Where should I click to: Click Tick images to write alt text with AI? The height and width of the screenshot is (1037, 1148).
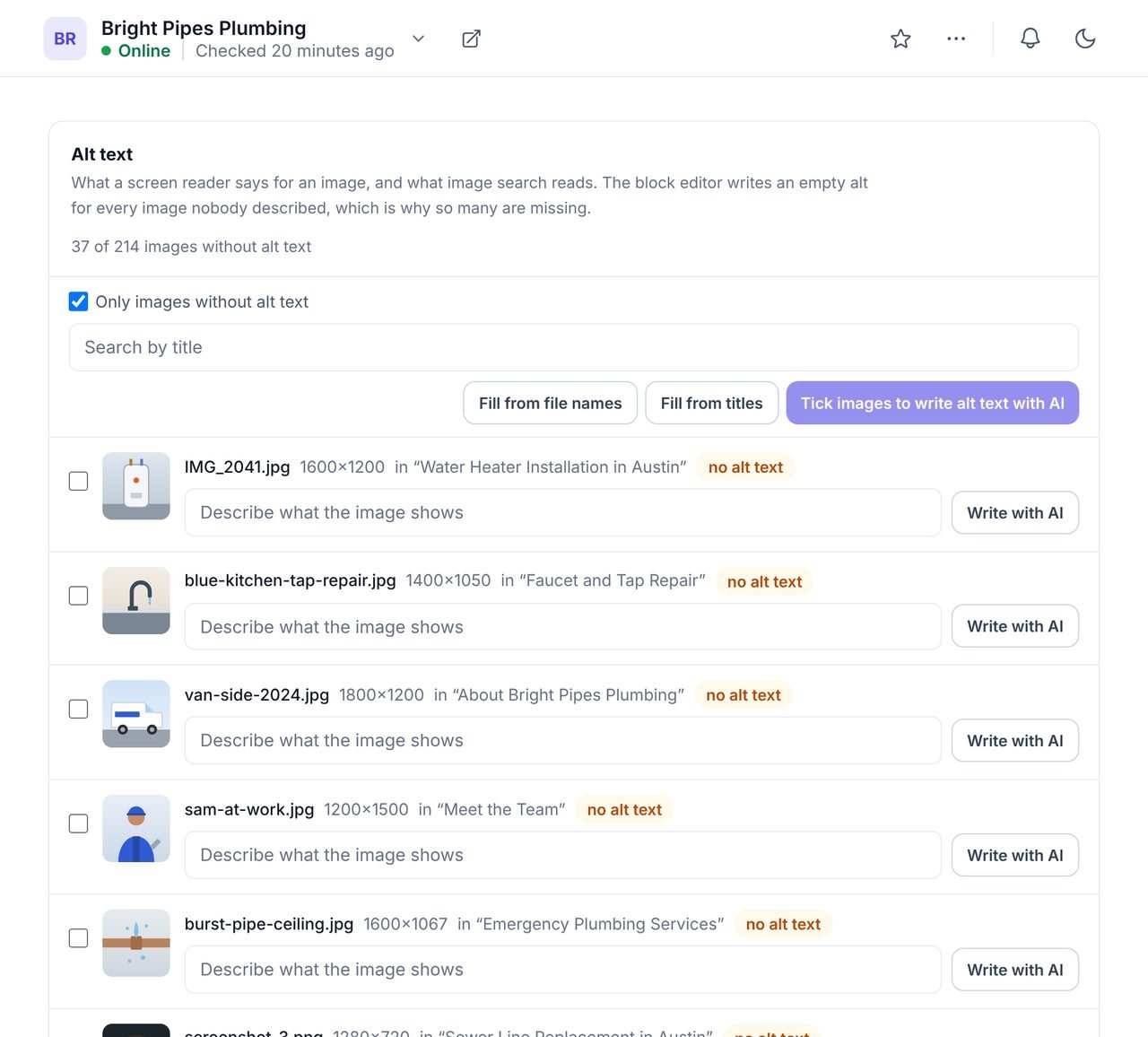(x=933, y=403)
